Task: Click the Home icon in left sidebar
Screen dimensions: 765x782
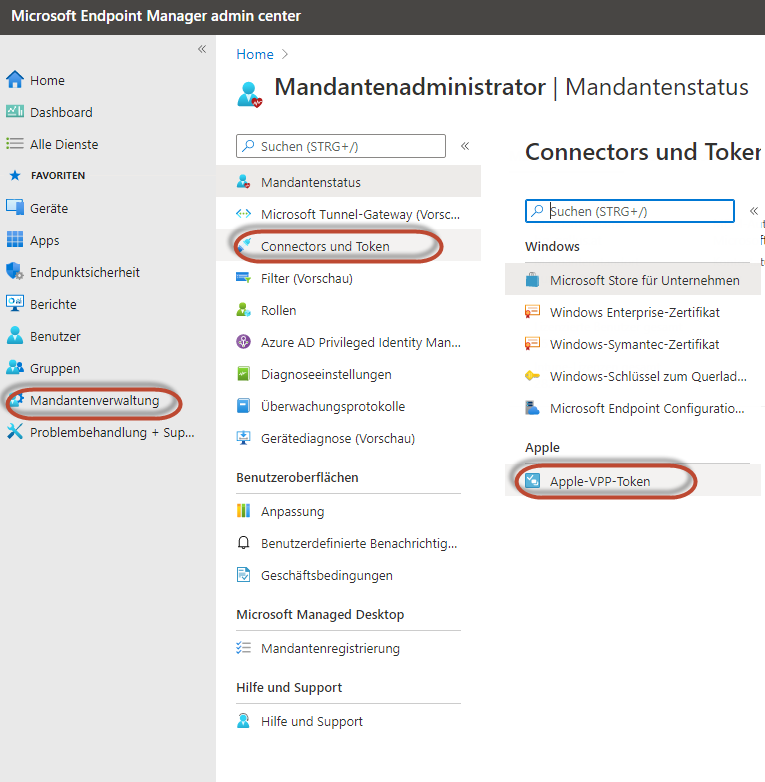Action: coord(15,80)
